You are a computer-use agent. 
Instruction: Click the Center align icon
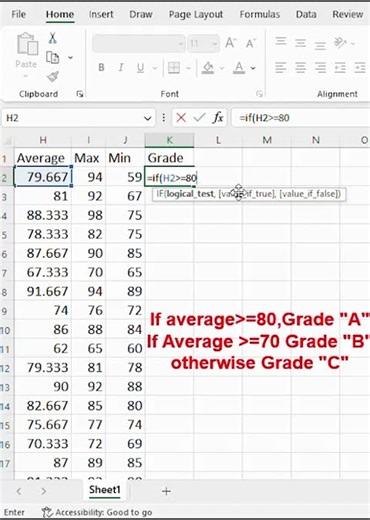(x=300, y=68)
